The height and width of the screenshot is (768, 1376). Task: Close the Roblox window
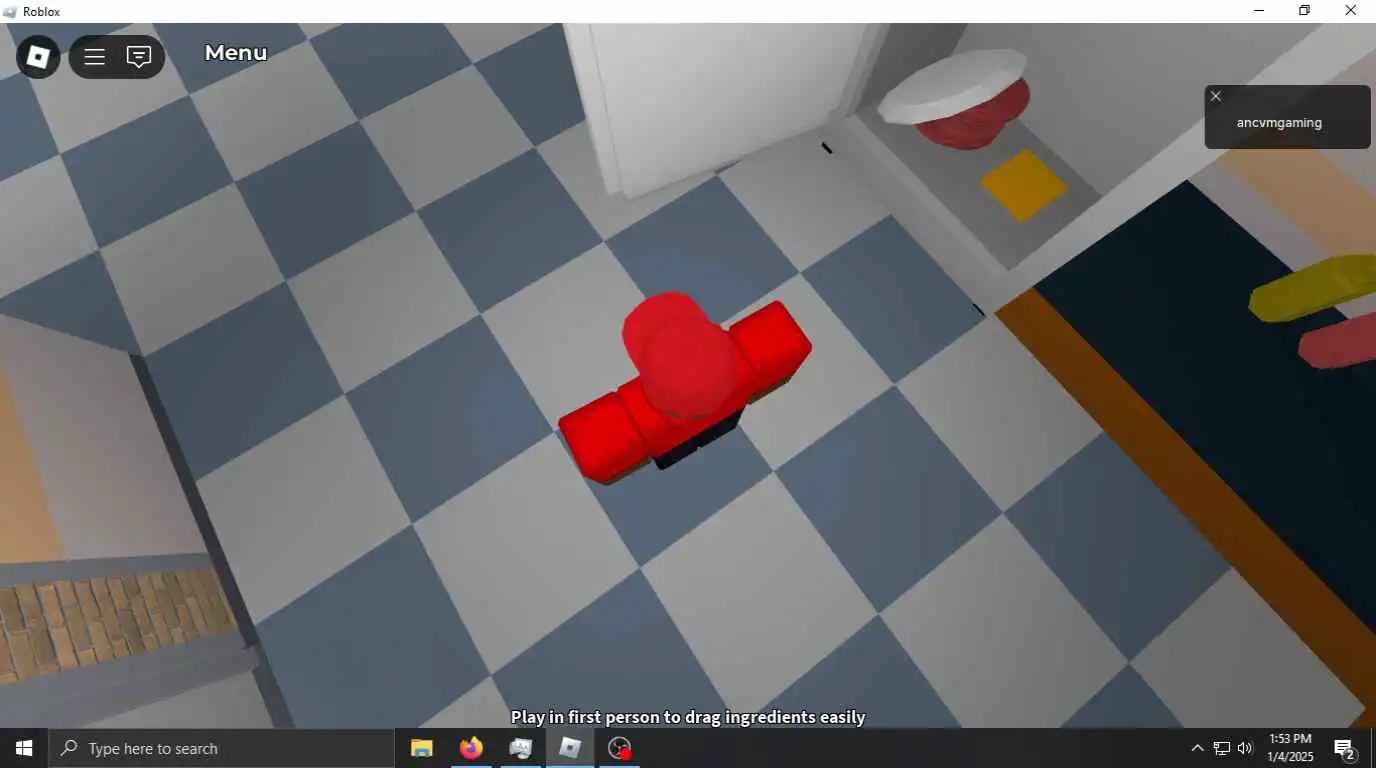(1350, 11)
